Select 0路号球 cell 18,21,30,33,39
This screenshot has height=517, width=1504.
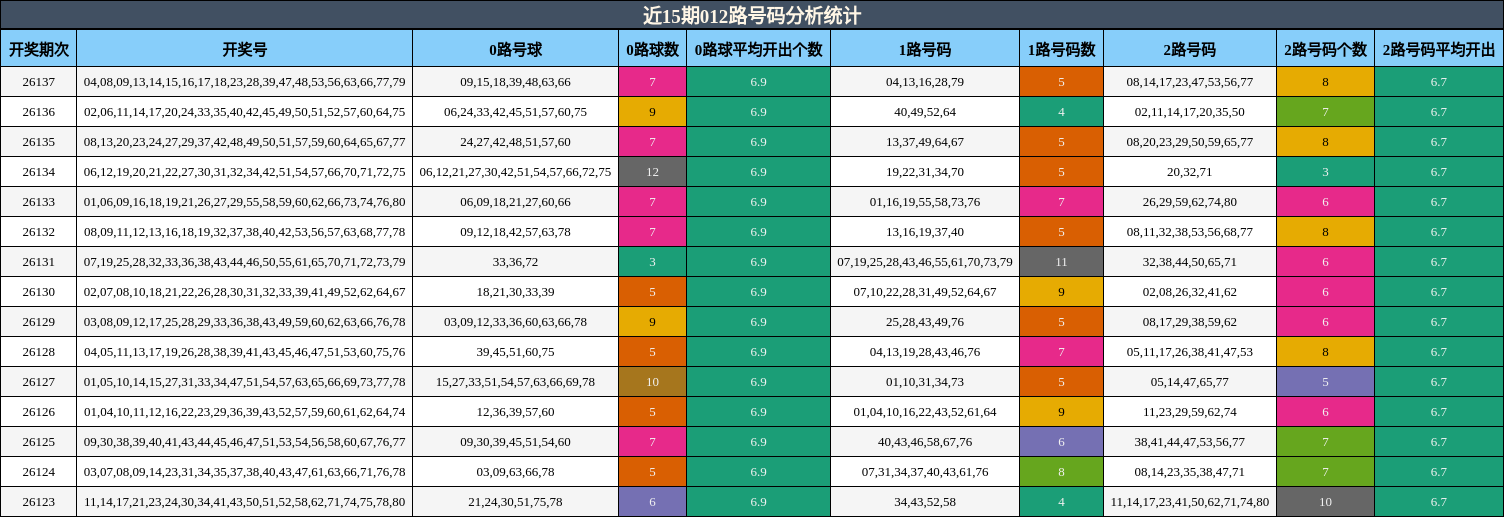(516, 292)
